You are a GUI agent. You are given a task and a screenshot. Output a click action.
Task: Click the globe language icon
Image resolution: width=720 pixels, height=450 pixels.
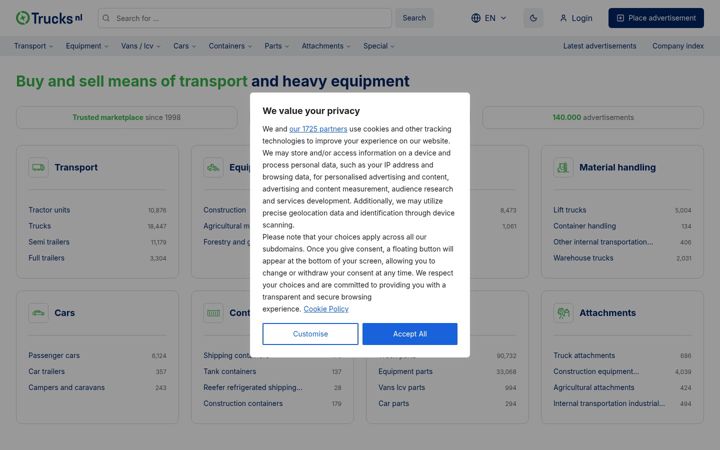tap(476, 18)
